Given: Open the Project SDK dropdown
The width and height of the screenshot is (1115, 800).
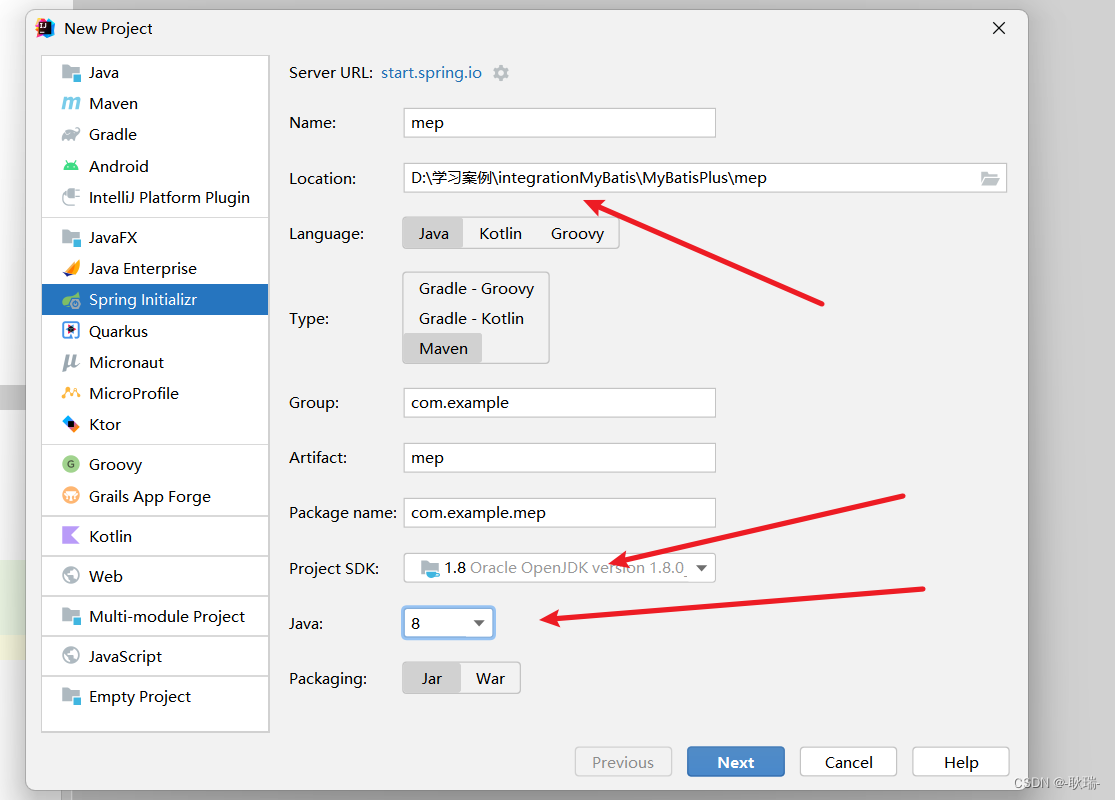Looking at the screenshot, I should pos(559,567).
